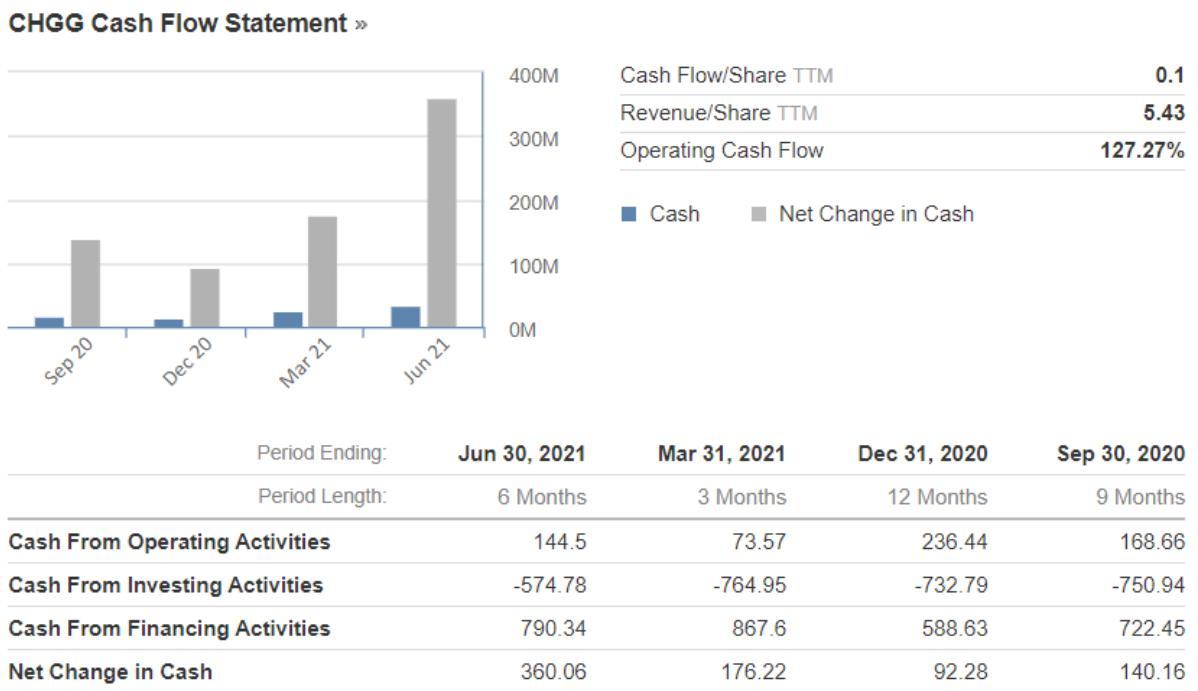The height and width of the screenshot is (691, 1198).
Task: Select the 3 Months period length cell
Action: (x=742, y=498)
